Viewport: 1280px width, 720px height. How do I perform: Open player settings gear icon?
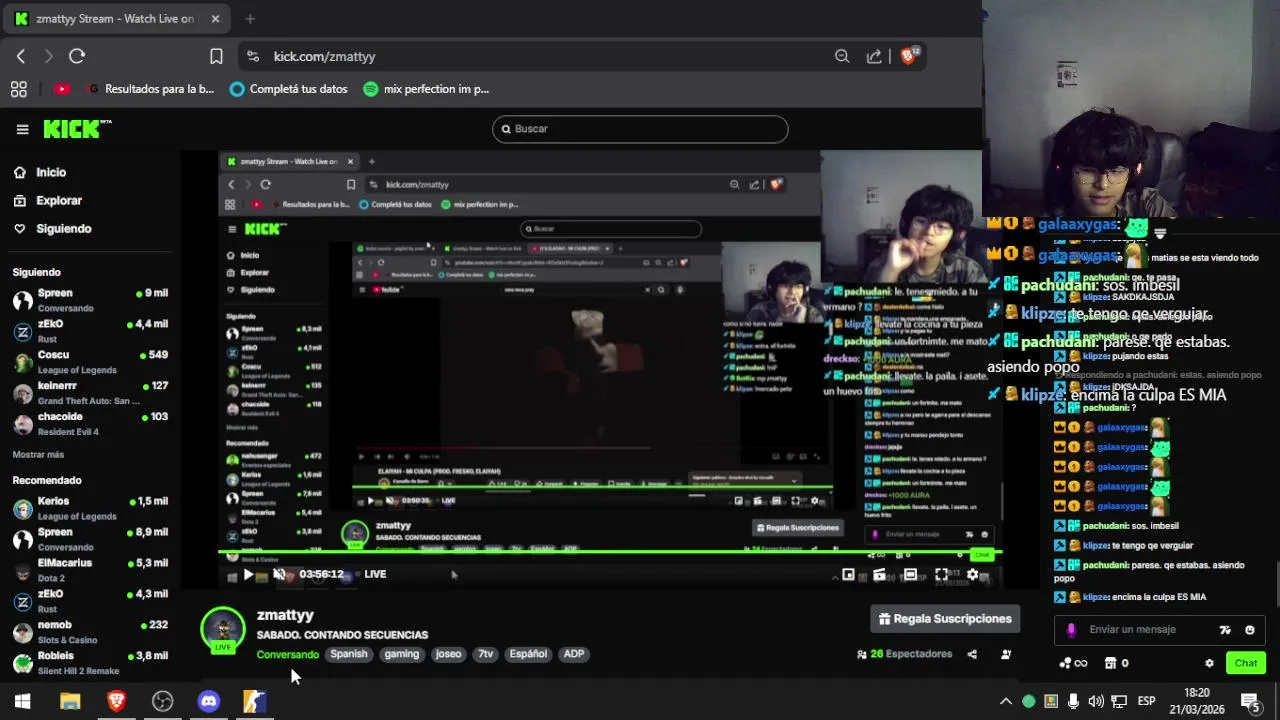972,575
